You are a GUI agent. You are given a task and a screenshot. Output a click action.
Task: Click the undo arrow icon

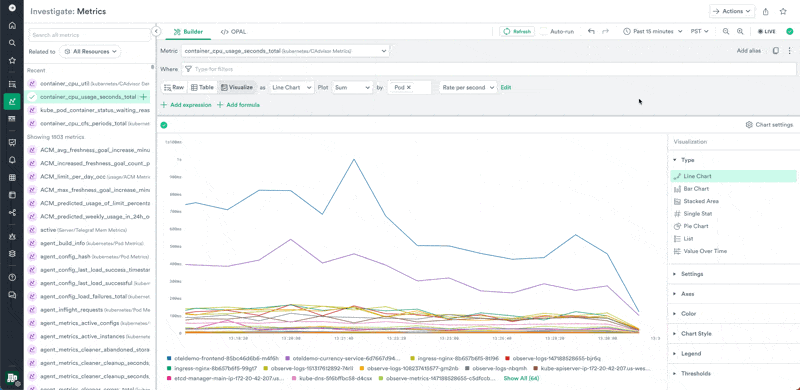591,32
